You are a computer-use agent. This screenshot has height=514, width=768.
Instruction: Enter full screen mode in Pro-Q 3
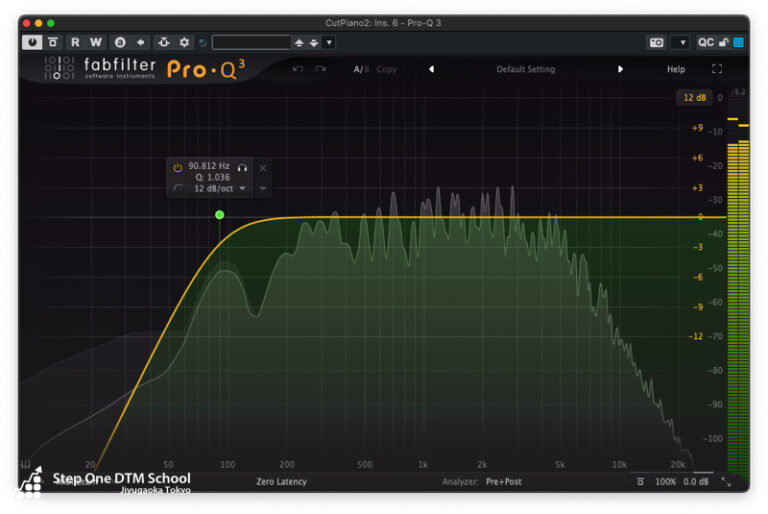tap(717, 69)
